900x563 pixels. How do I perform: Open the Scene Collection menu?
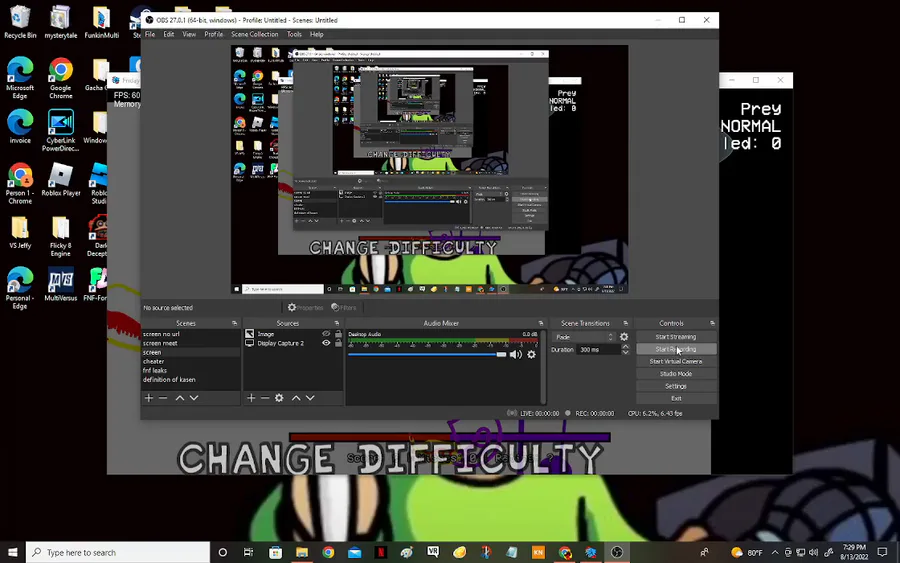[254, 34]
